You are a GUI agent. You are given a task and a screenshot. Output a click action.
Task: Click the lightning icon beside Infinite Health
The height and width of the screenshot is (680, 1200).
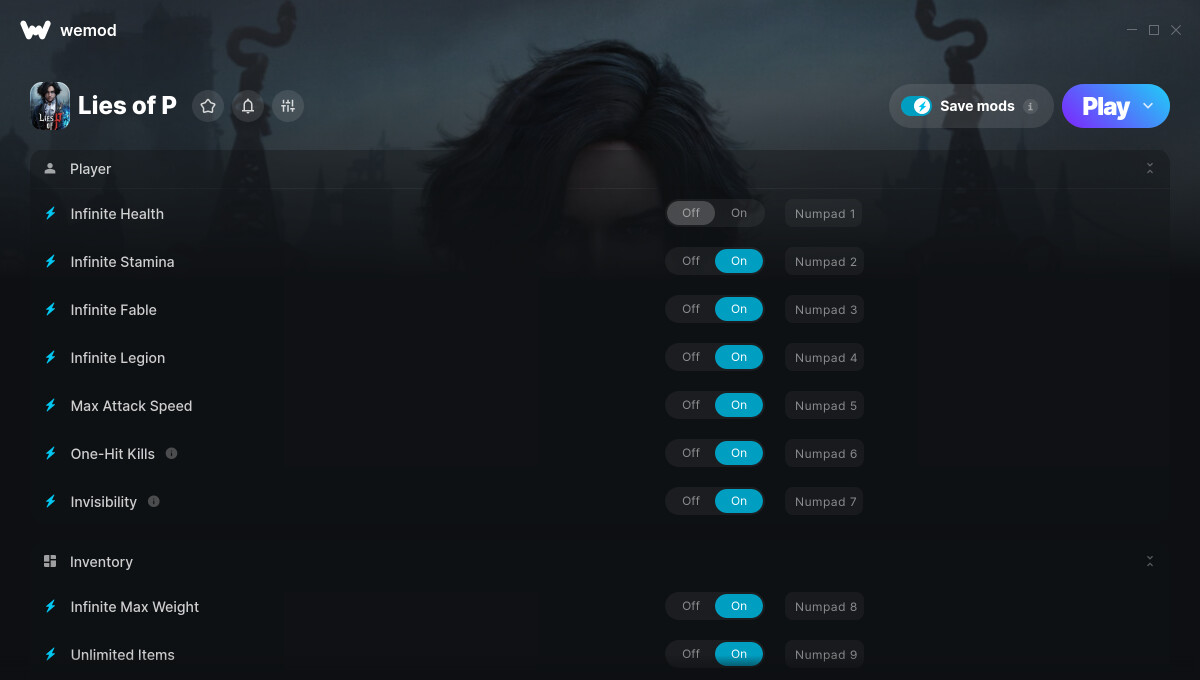(50, 213)
